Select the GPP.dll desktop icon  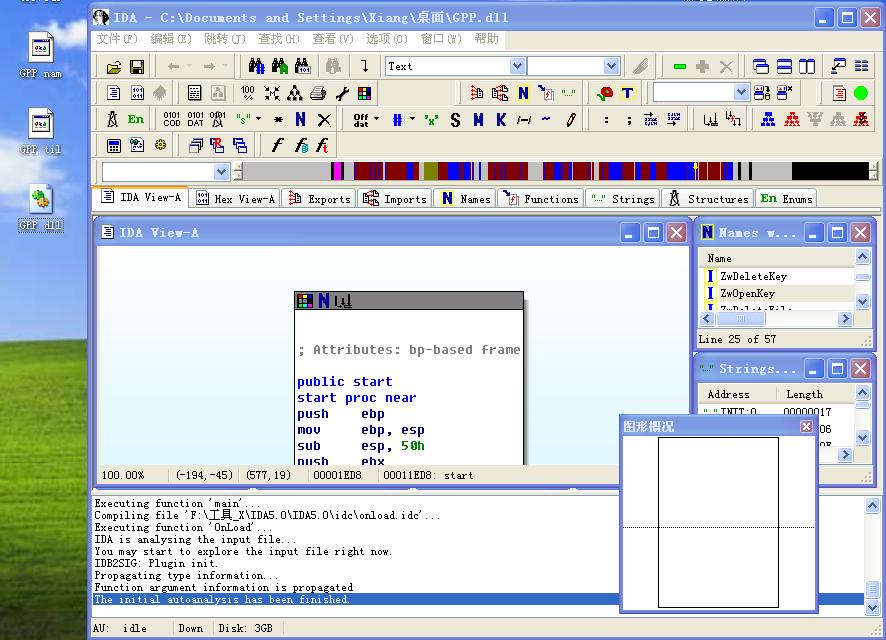[41, 208]
